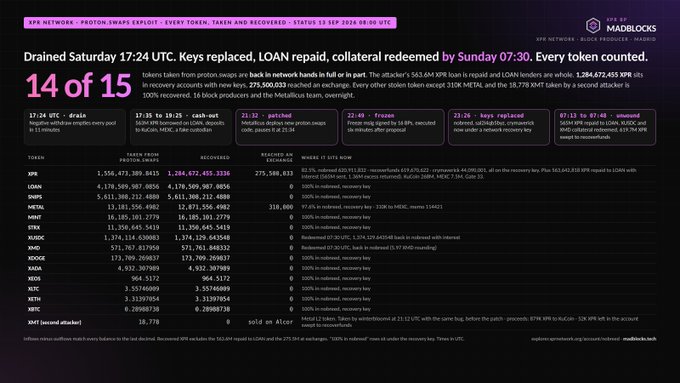680x383 pixels.
Task: Select the XADA token row label
Action: pos(35,268)
